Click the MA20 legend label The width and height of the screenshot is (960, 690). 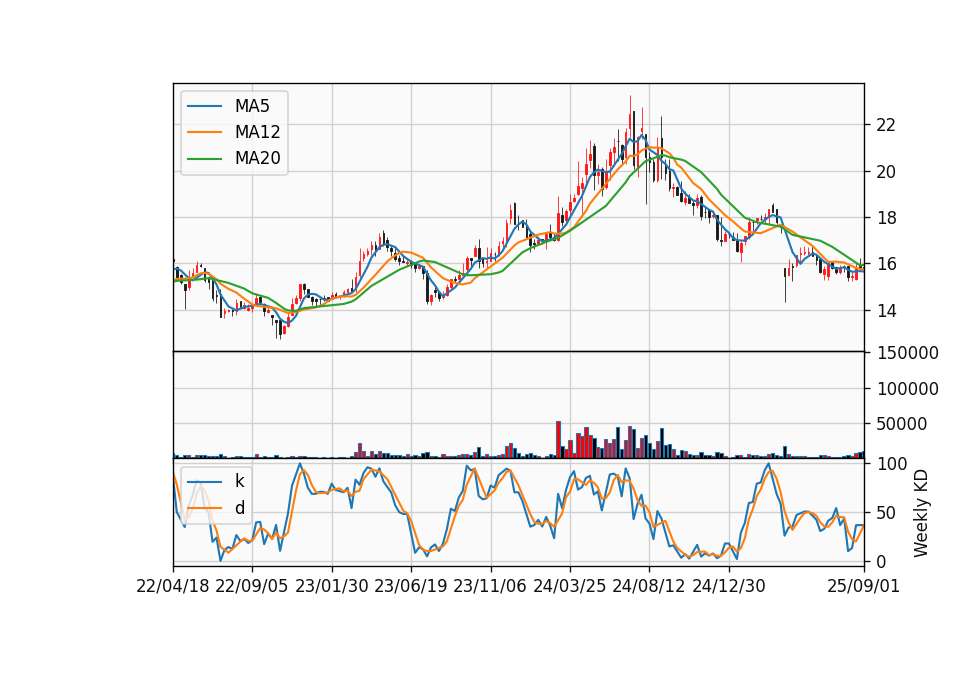tap(257, 159)
